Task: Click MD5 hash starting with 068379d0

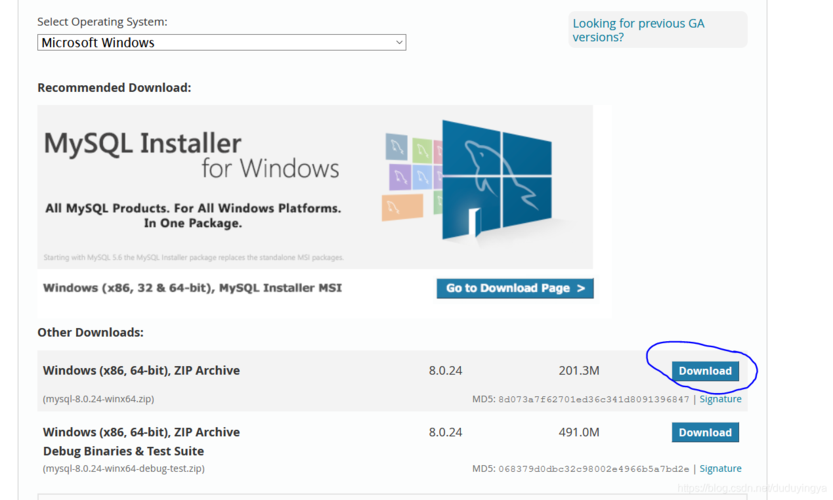Action: tap(593, 469)
